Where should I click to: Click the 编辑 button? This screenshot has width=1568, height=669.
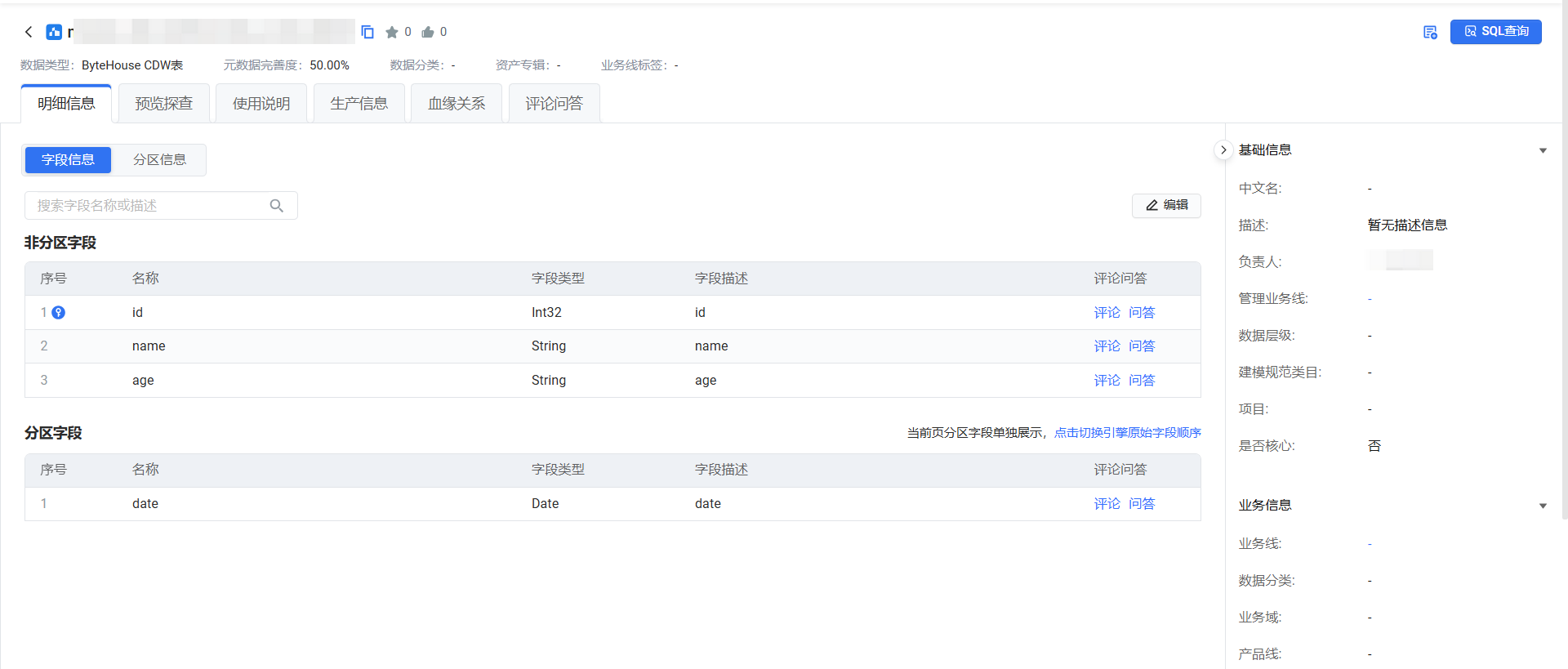pyautogui.click(x=1166, y=205)
